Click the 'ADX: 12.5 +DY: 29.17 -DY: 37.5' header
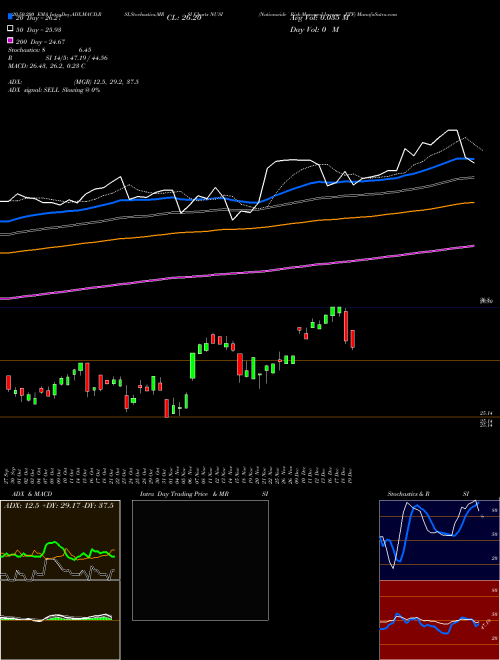 tap(59, 506)
